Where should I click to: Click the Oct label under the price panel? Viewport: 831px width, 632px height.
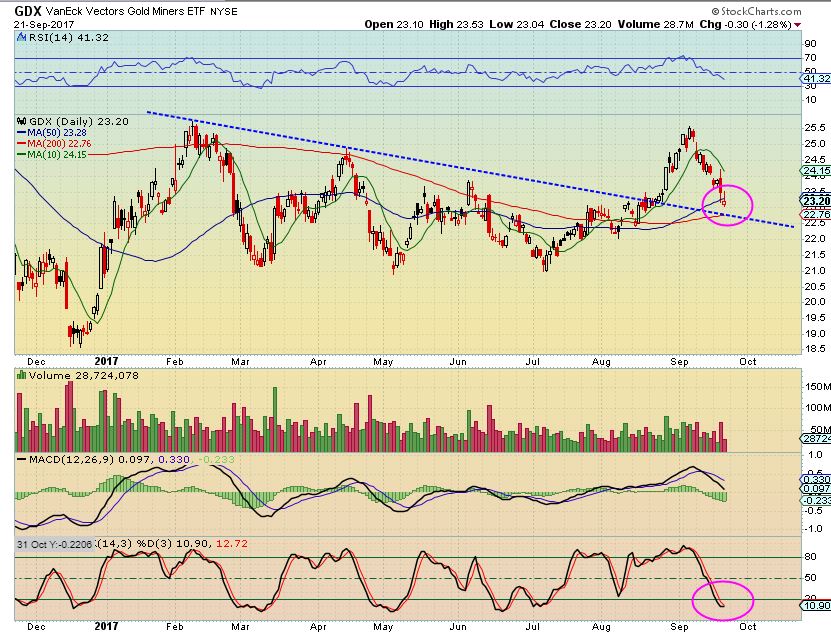click(747, 362)
